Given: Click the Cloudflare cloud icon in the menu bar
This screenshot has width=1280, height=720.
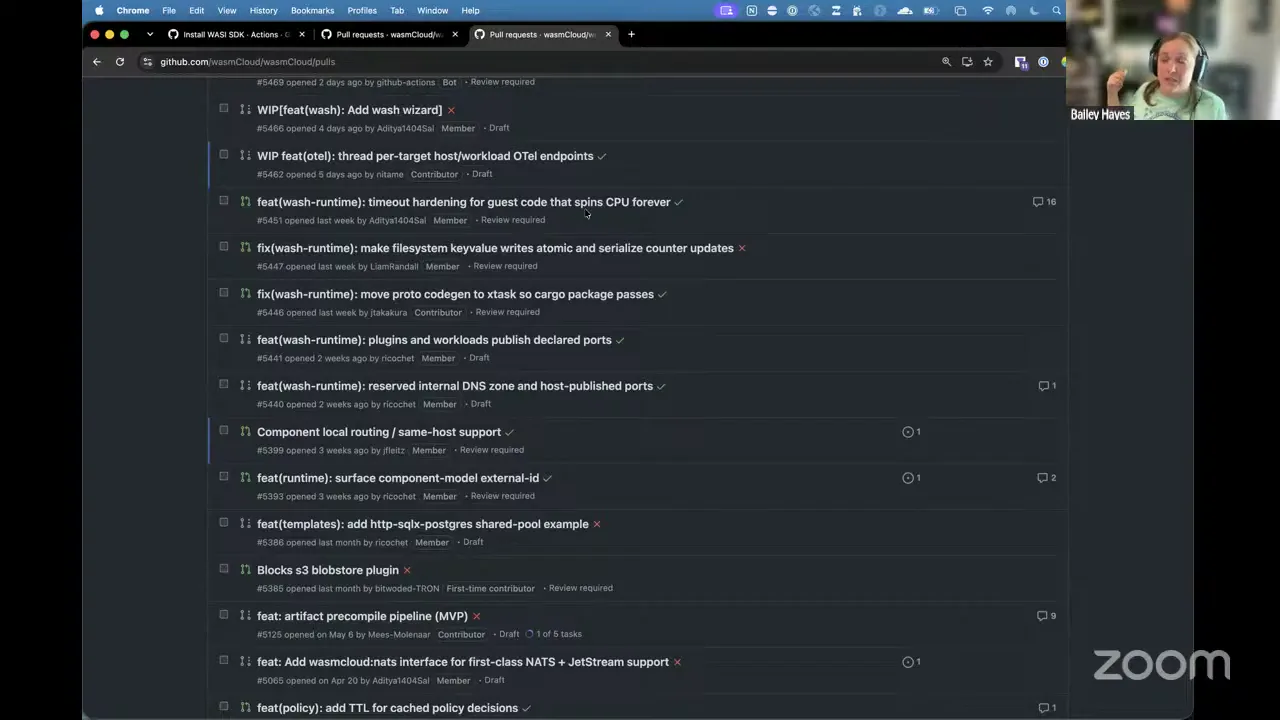Looking at the screenshot, I should click(905, 10).
